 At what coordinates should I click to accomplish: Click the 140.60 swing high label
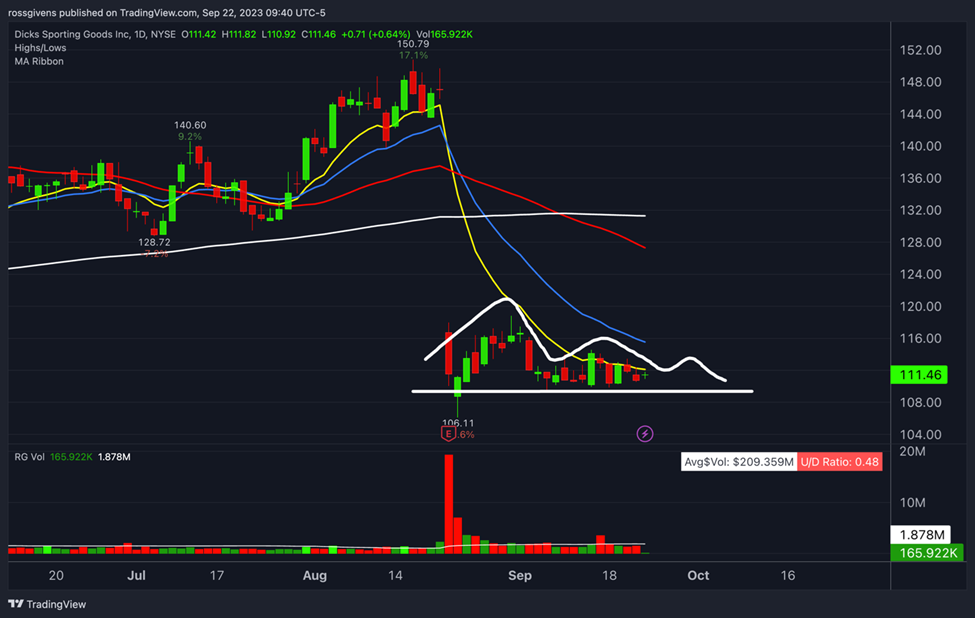pyautogui.click(x=190, y=126)
